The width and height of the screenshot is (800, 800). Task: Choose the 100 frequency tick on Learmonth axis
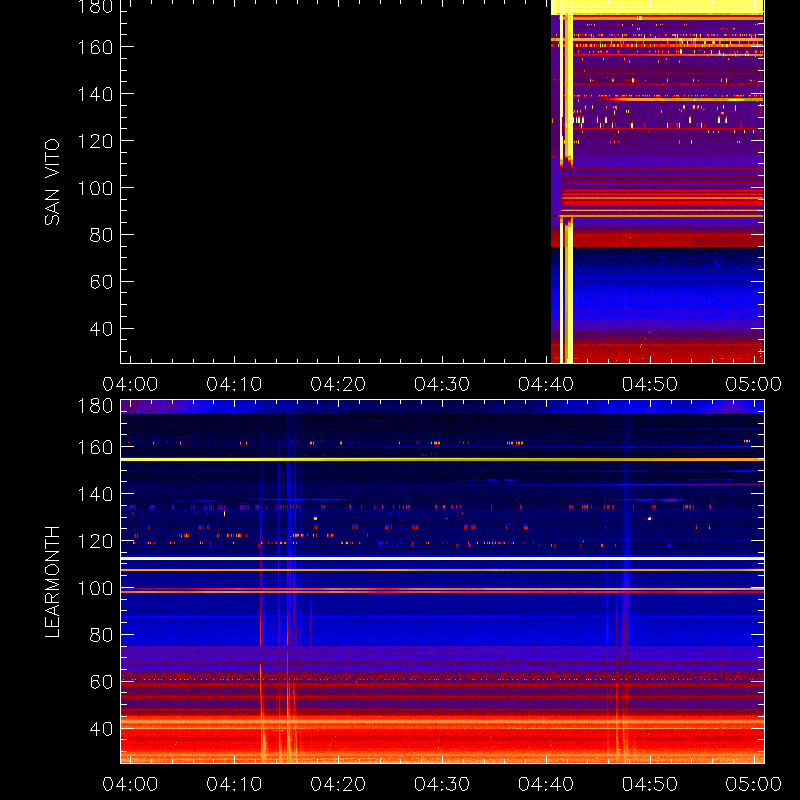(95, 588)
